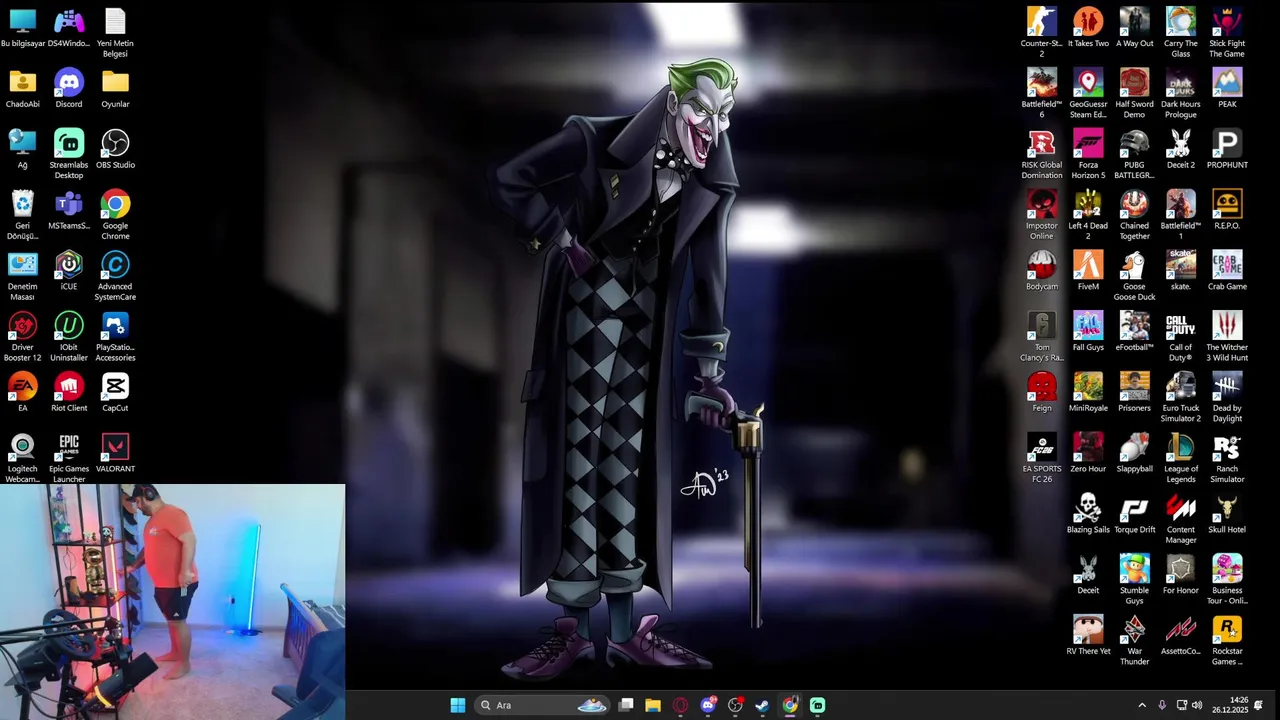This screenshot has width=1280, height=720.
Task: Open the Windows Start menu
Action: point(457,705)
